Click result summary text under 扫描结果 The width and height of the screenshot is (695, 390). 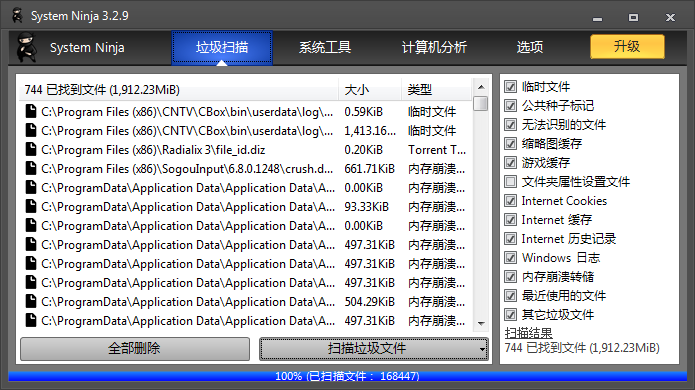582,348
